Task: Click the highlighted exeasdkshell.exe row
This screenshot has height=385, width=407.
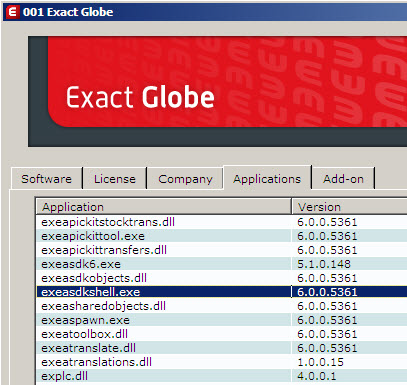Action: pos(222,292)
